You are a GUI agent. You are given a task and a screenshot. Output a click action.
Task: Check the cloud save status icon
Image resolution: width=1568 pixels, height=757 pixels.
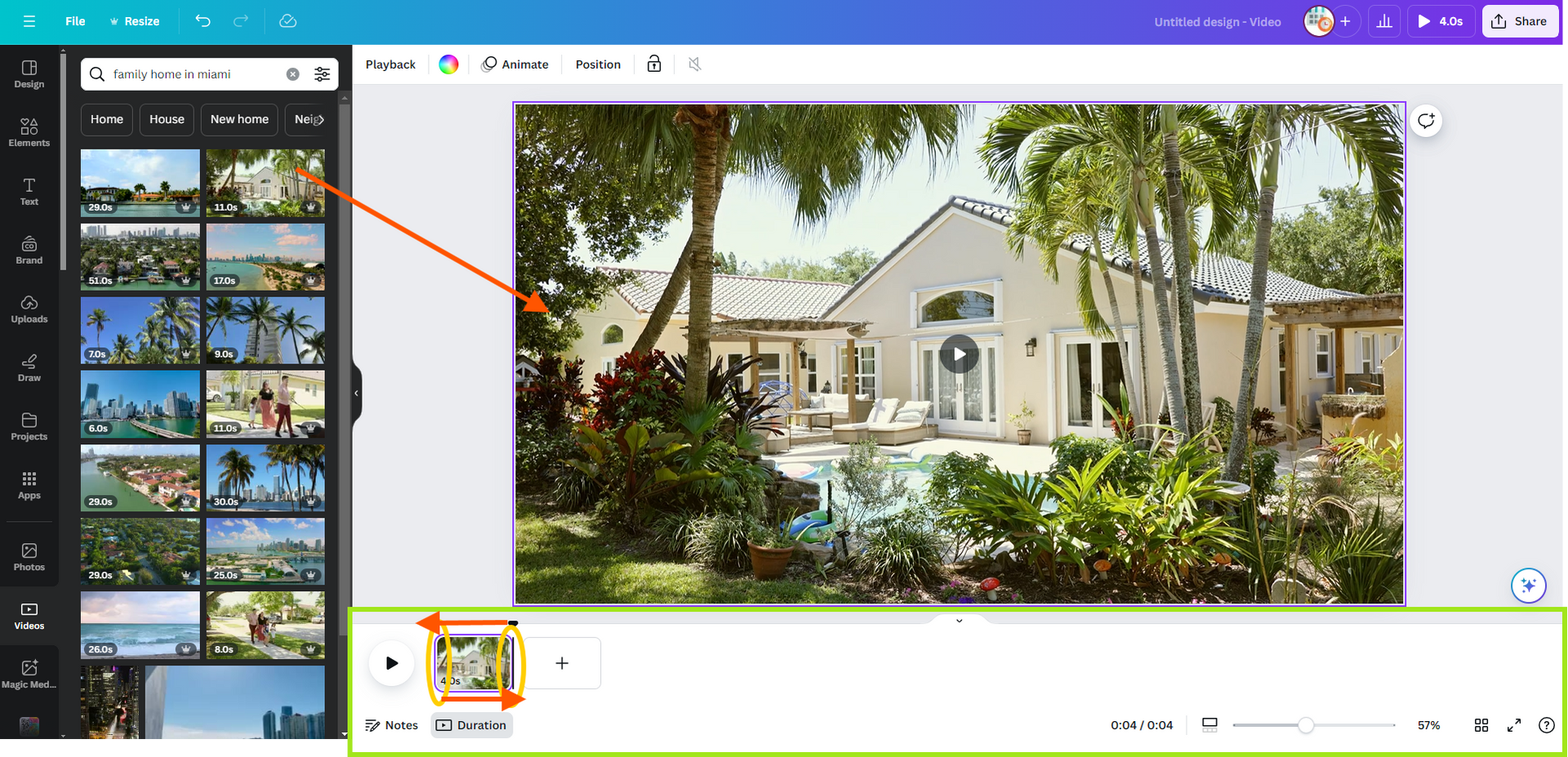[287, 21]
